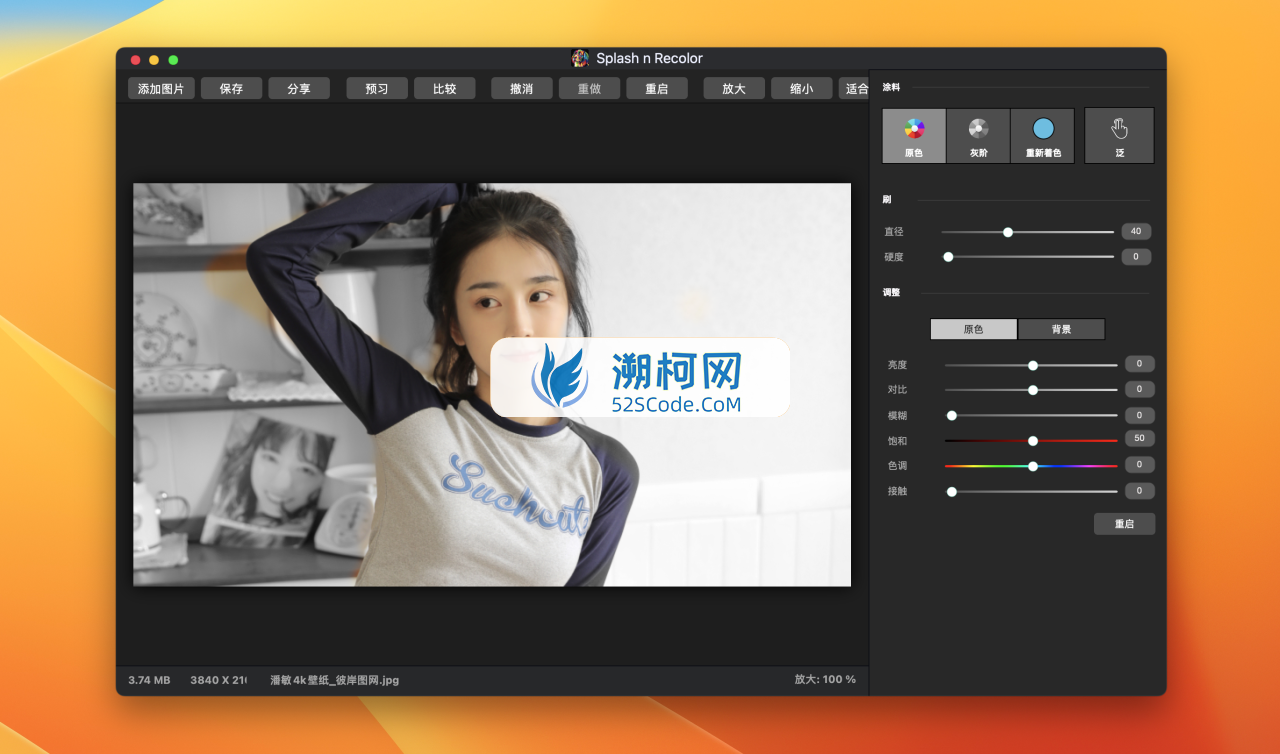Viewport: 1280px width, 754px height.
Task: Select the 泛 pan hand tool
Action: pyautogui.click(x=1119, y=136)
